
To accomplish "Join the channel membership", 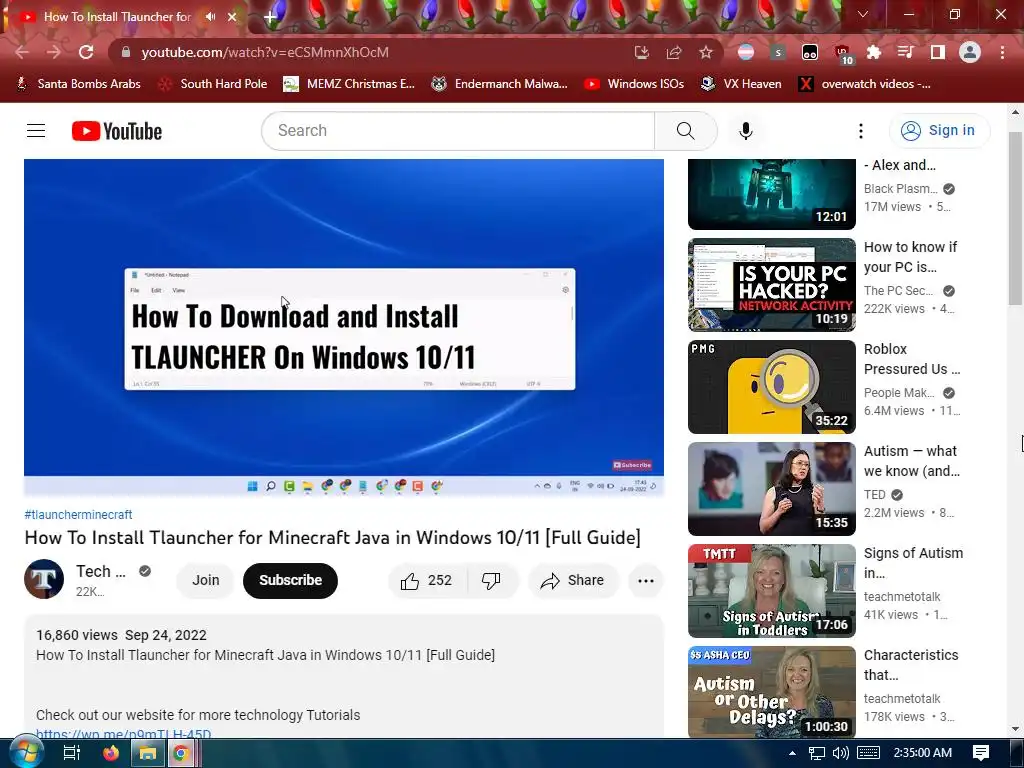I will coord(205,581).
